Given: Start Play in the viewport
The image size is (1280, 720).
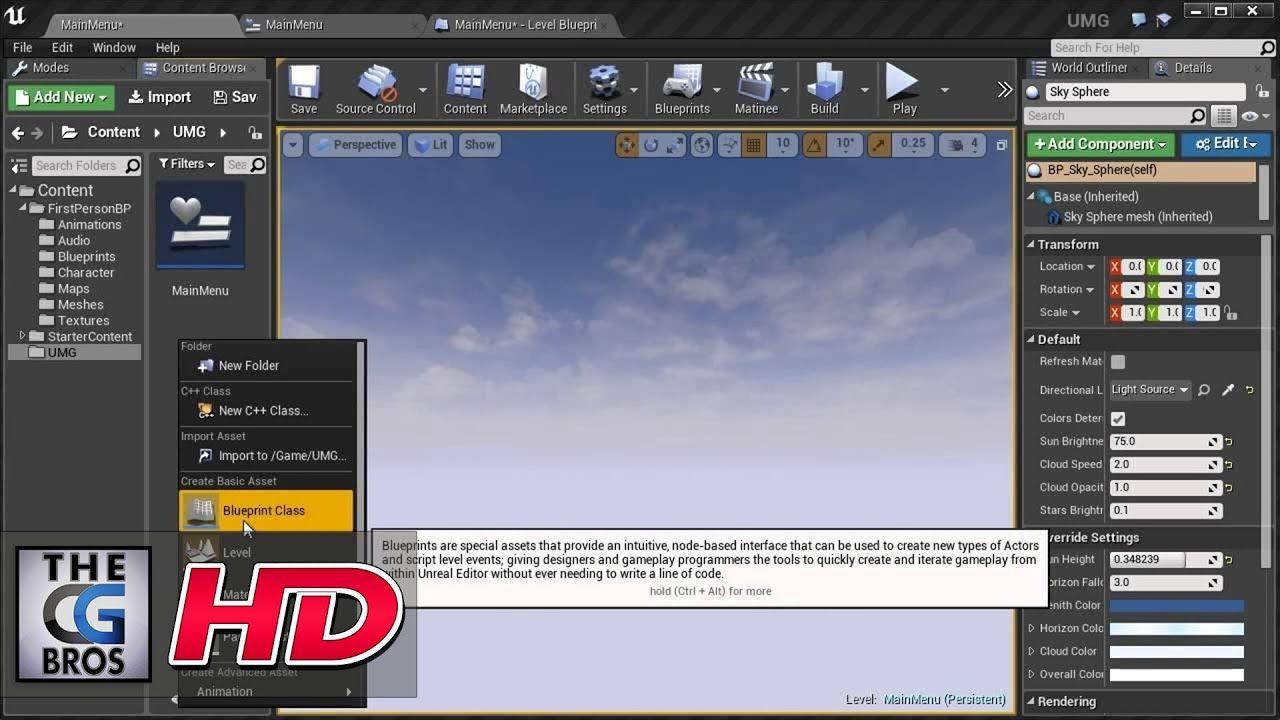Looking at the screenshot, I should click(904, 89).
